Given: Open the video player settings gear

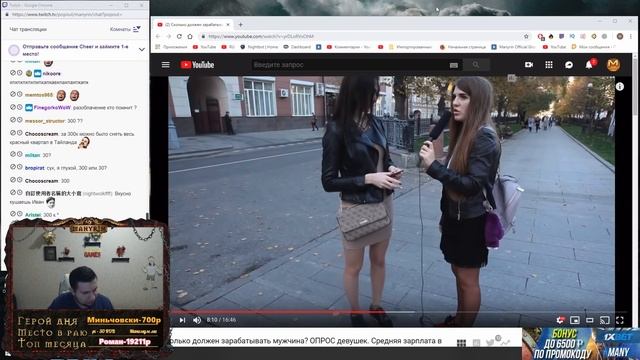Looking at the screenshot, I should [560, 320].
